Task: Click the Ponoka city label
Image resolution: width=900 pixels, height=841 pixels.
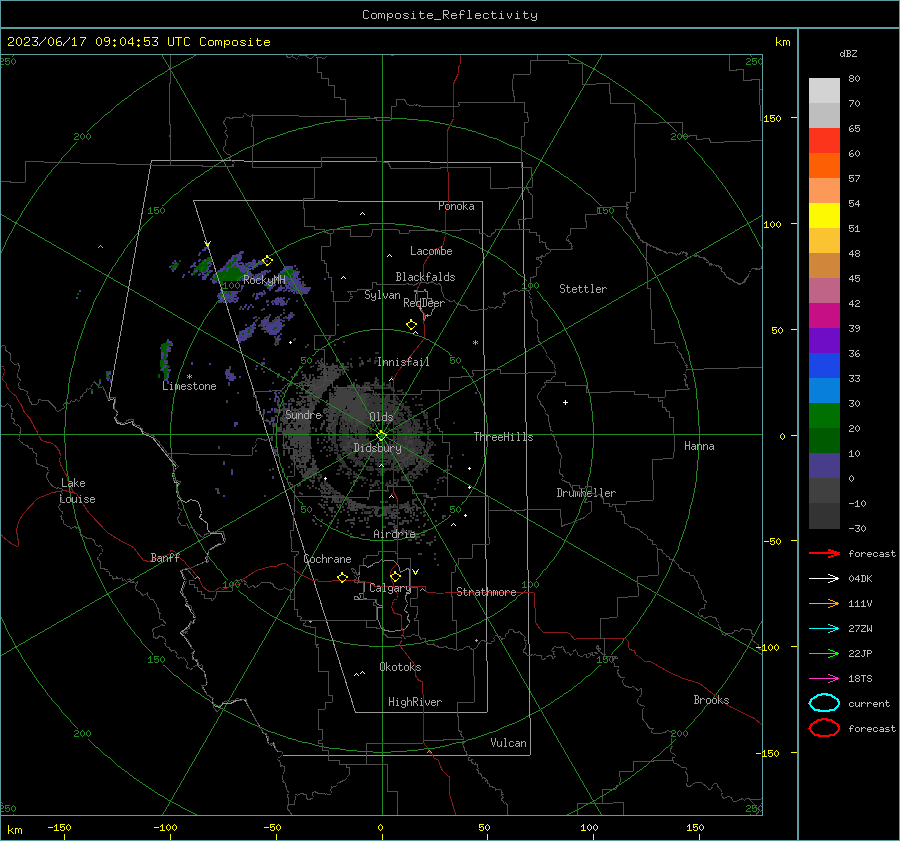Action: click(456, 206)
